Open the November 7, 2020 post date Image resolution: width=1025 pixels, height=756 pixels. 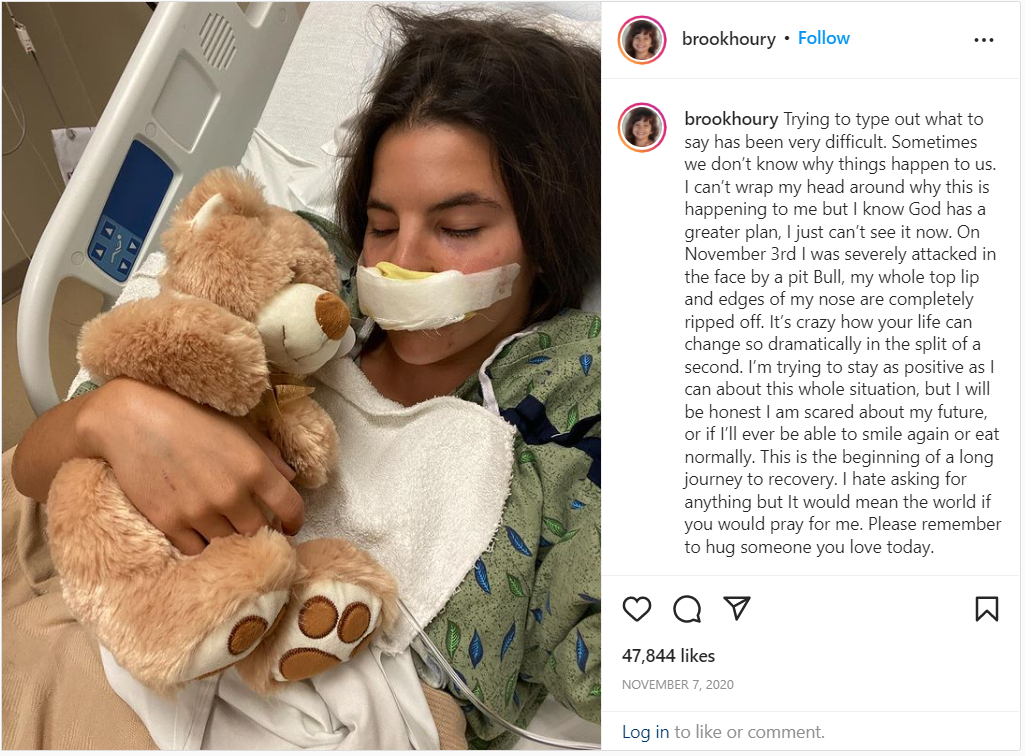click(677, 685)
